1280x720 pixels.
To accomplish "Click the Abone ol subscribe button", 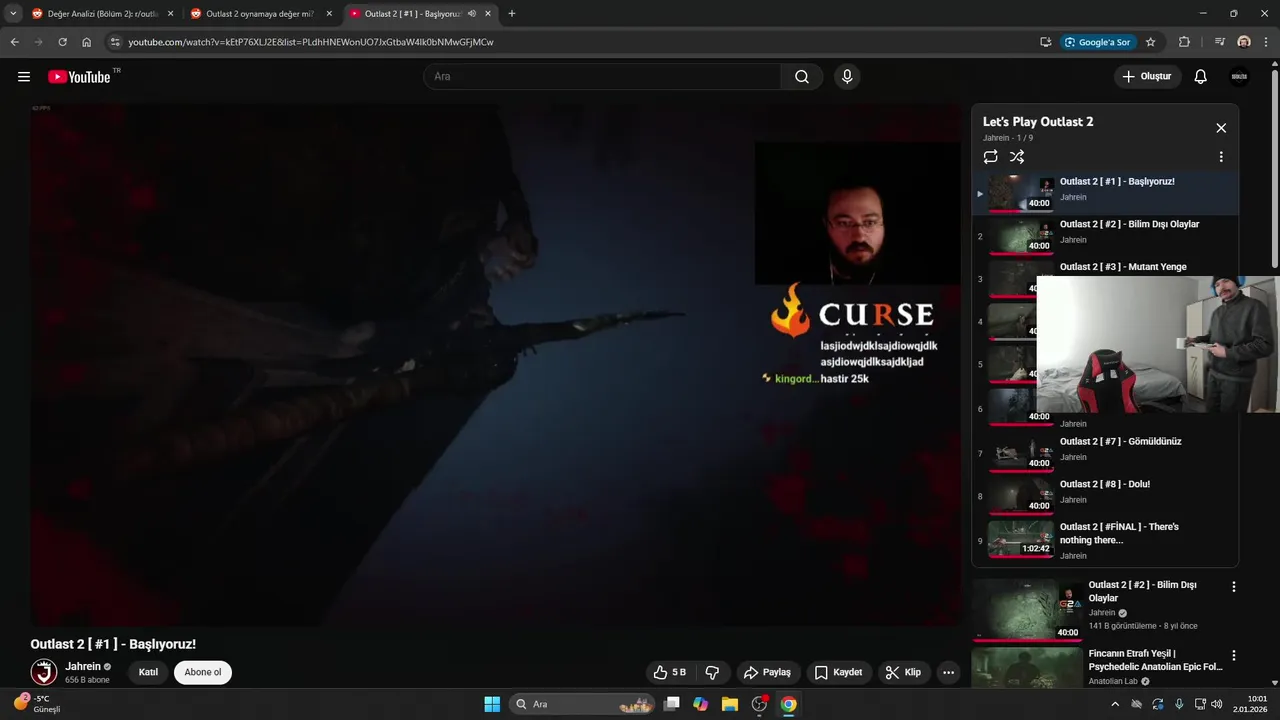I will pyautogui.click(x=203, y=672).
